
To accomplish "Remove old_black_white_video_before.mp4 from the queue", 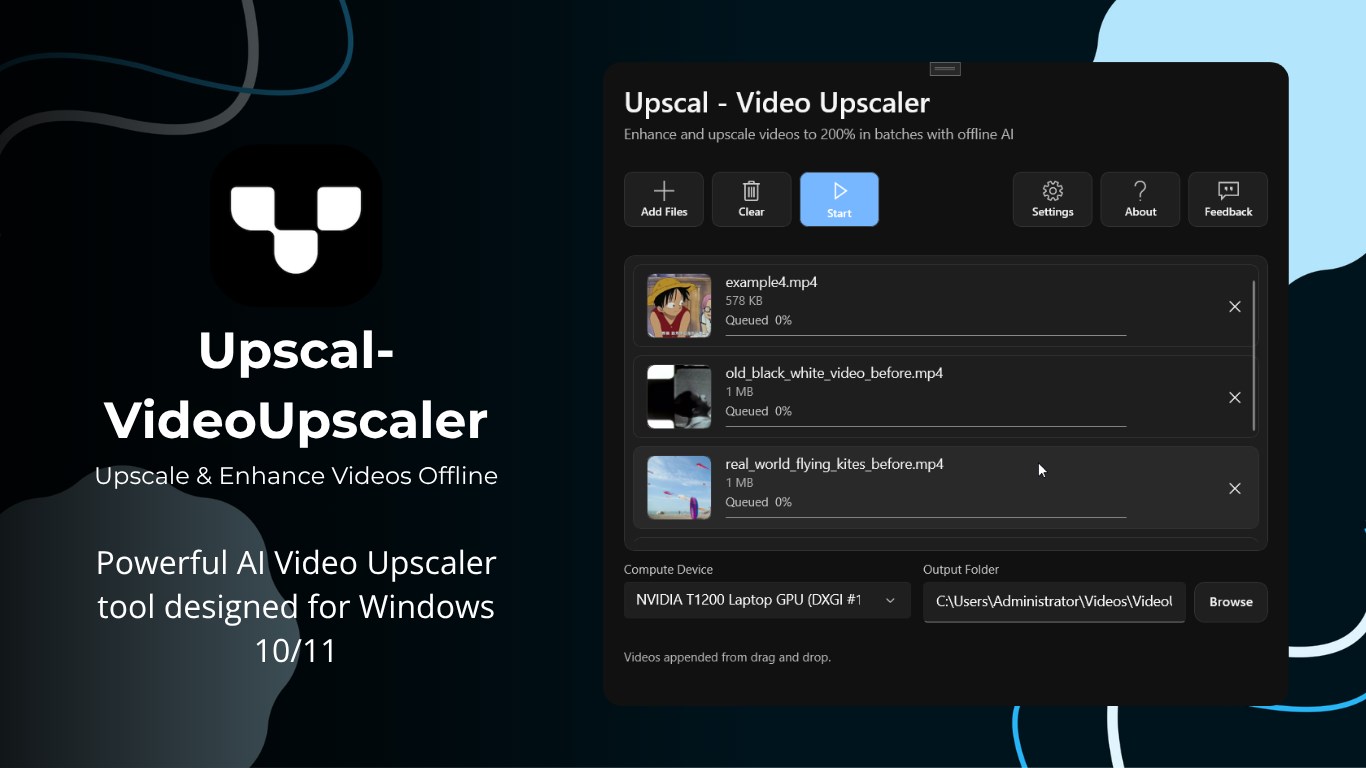I will 1235,398.
